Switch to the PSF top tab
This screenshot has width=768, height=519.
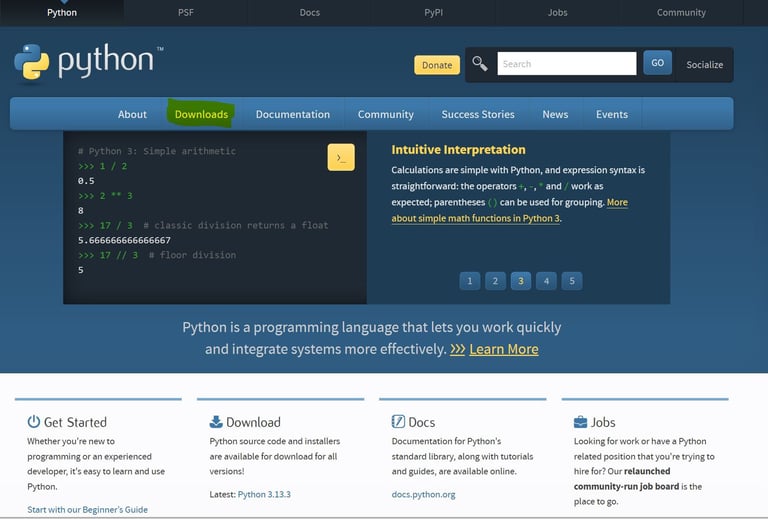[x=186, y=12]
